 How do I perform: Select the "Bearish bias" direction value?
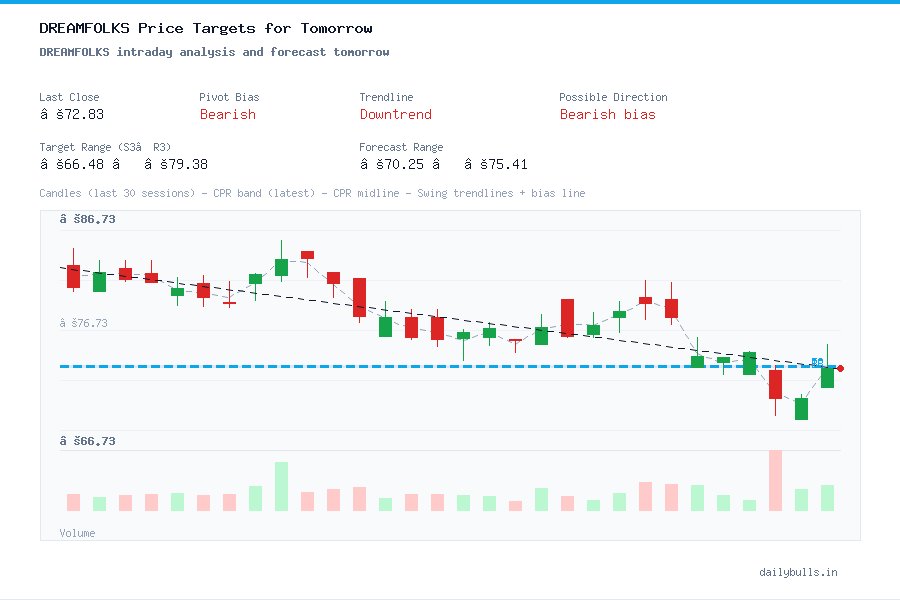[x=607, y=114]
